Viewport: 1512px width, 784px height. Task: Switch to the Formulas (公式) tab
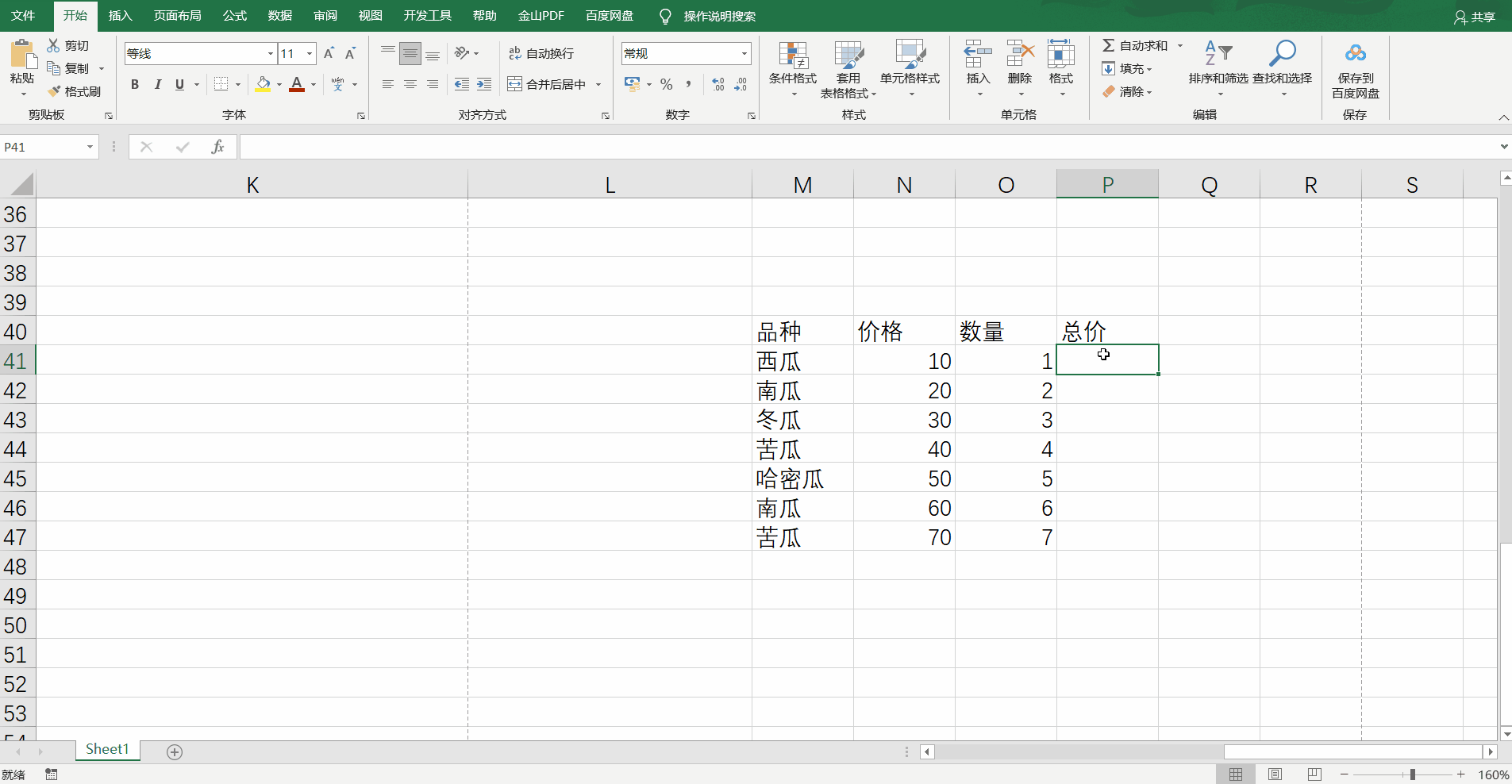click(x=234, y=16)
